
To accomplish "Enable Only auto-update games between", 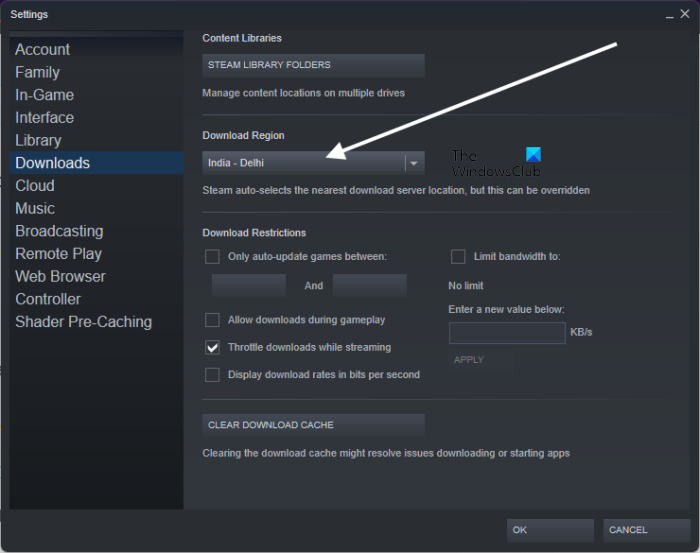I will 212,256.
